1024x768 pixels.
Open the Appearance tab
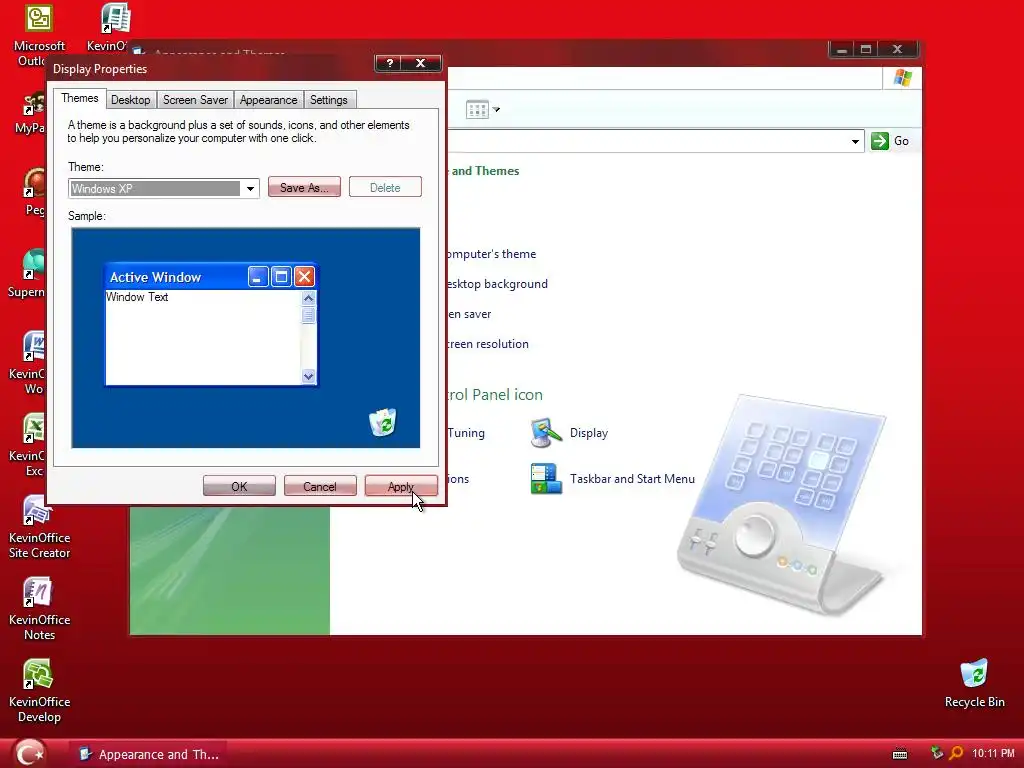click(x=268, y=100)
